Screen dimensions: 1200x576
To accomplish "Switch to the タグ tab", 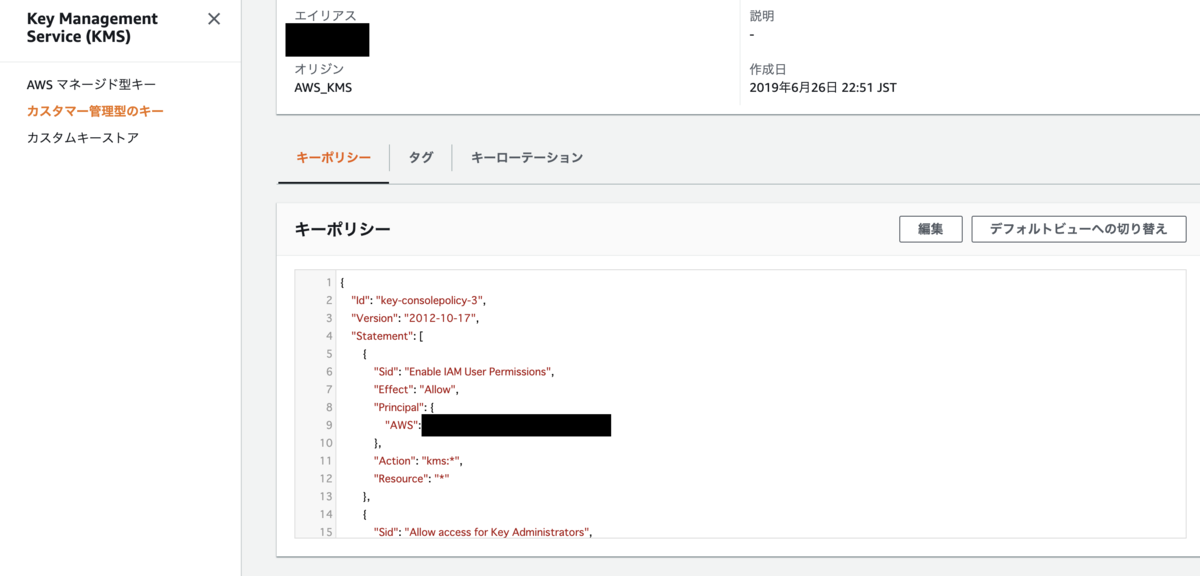I will (x=420, y=157).
